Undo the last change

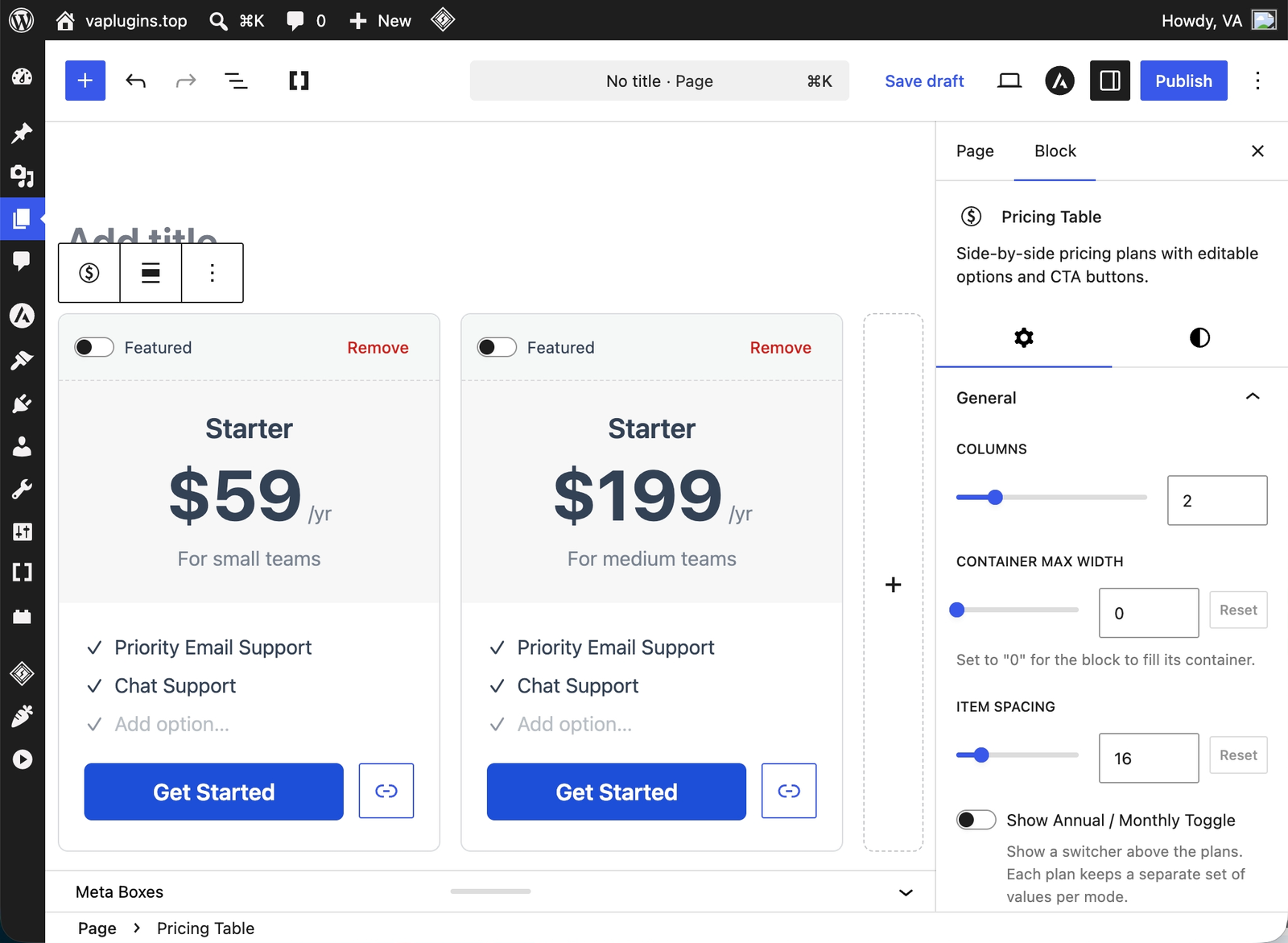[136, 81]
